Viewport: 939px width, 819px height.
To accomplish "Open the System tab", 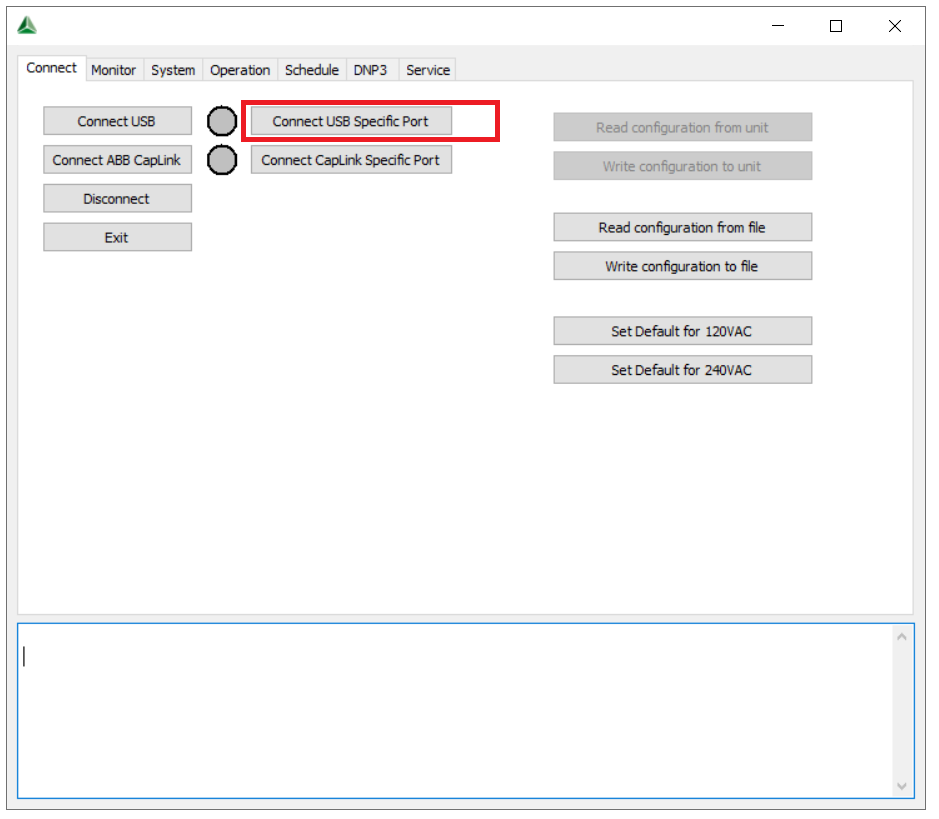I will pyautogui.click(x=173, y=70).
